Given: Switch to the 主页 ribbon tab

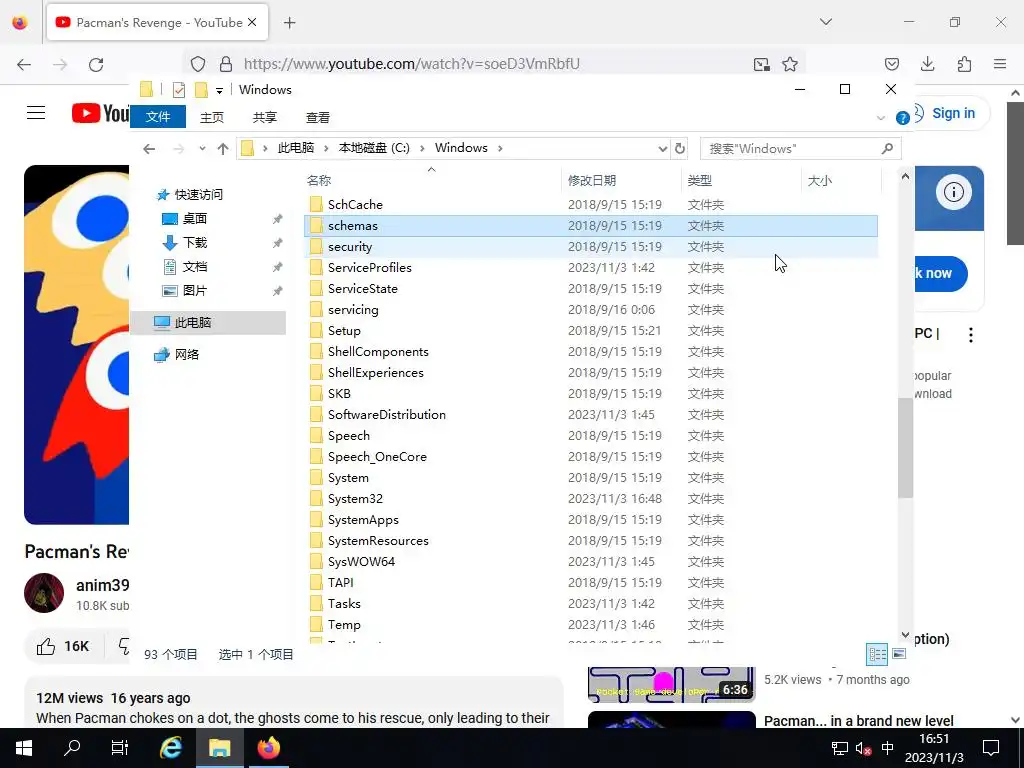Looking at the screenshot, I should point(212,118).
